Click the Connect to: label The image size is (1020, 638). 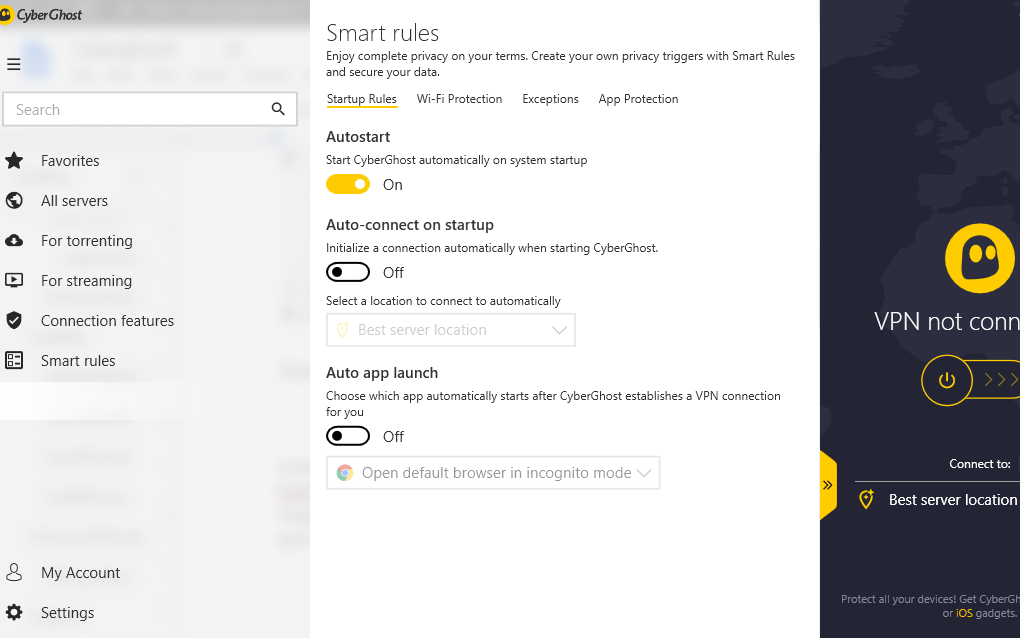(x=980, y=464)
